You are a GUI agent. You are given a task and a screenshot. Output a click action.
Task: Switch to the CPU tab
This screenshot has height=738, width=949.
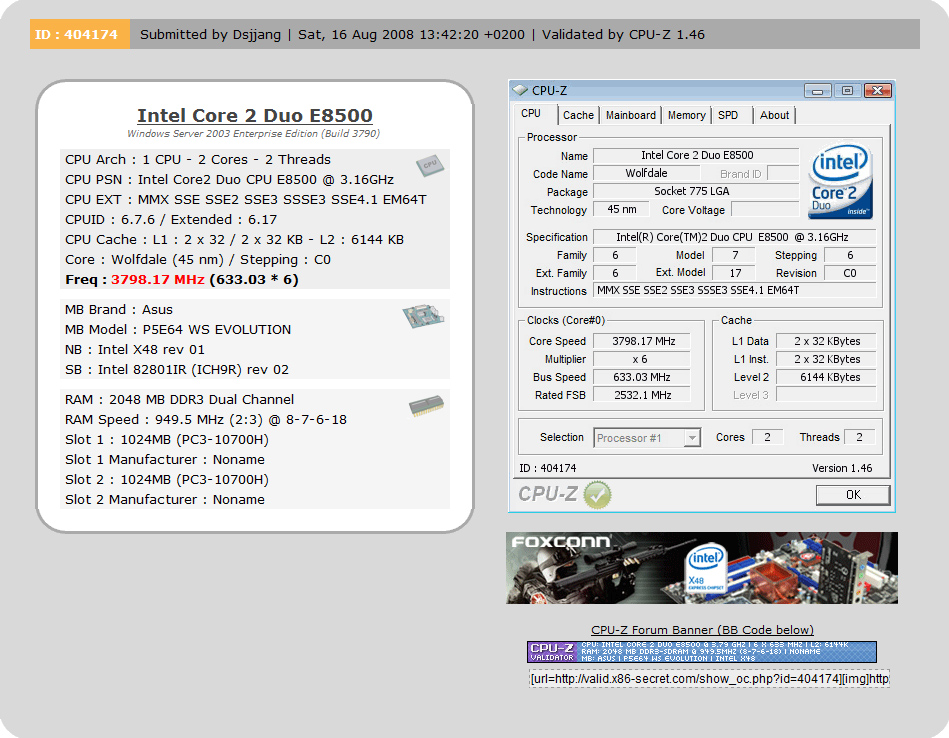click(531, 113)
